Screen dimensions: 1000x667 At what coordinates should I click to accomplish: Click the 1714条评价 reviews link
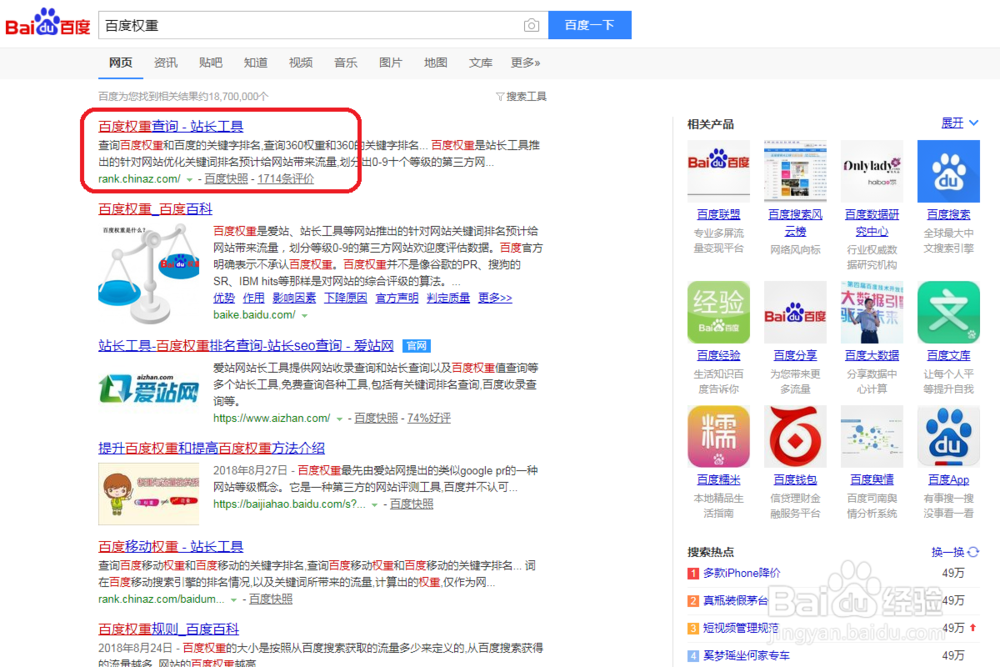(x=286, y=179)
